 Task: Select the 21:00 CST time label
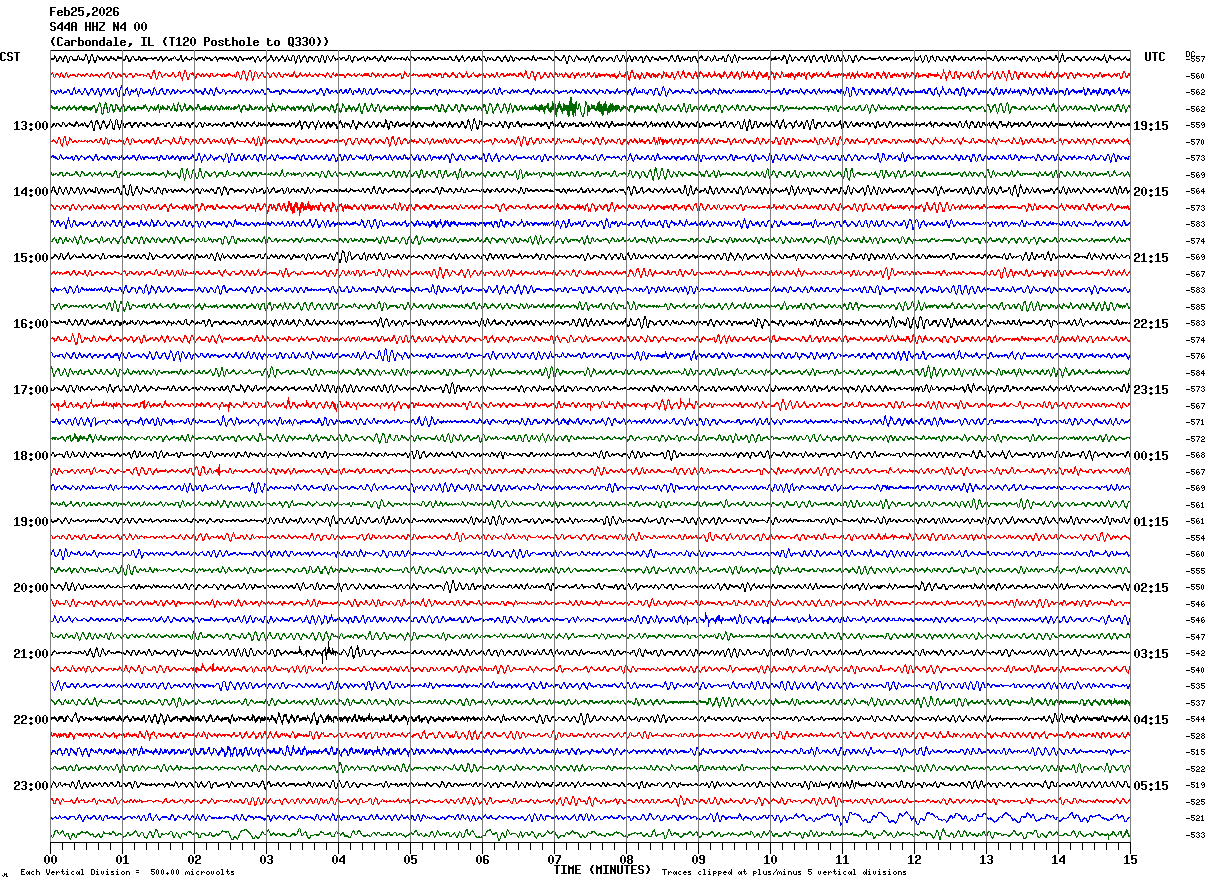(31, 654)
